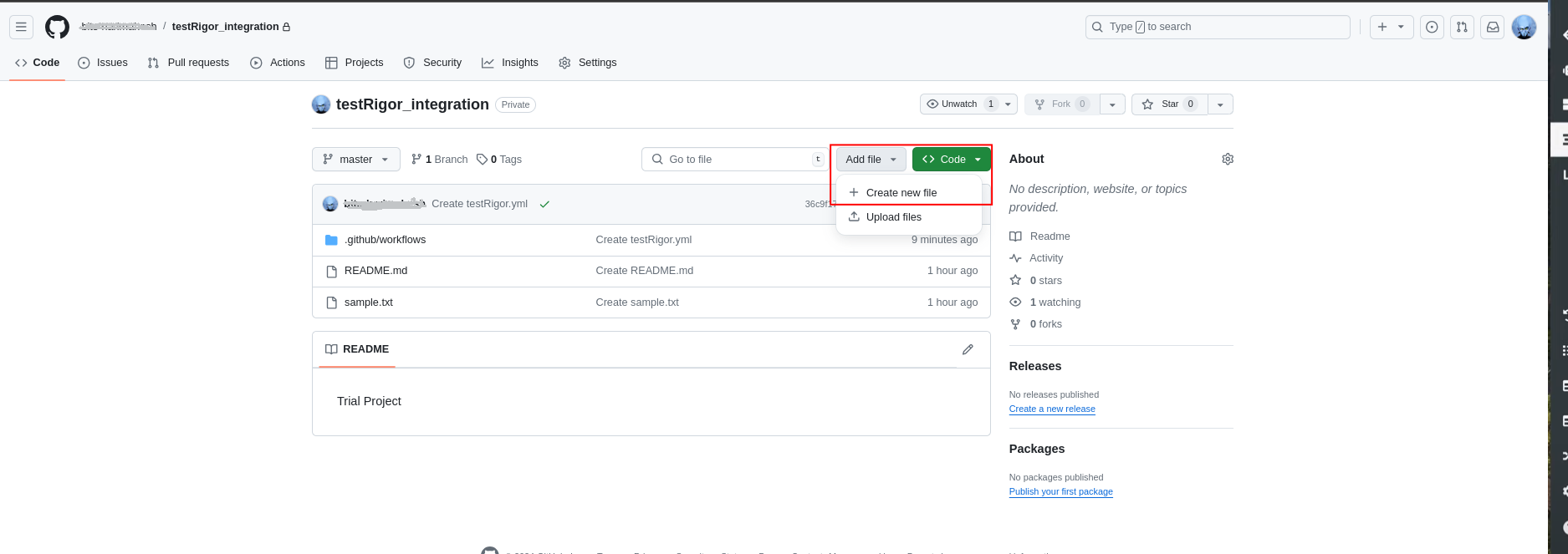Open the GitHub homepage logo

click(x=57, y=27)
